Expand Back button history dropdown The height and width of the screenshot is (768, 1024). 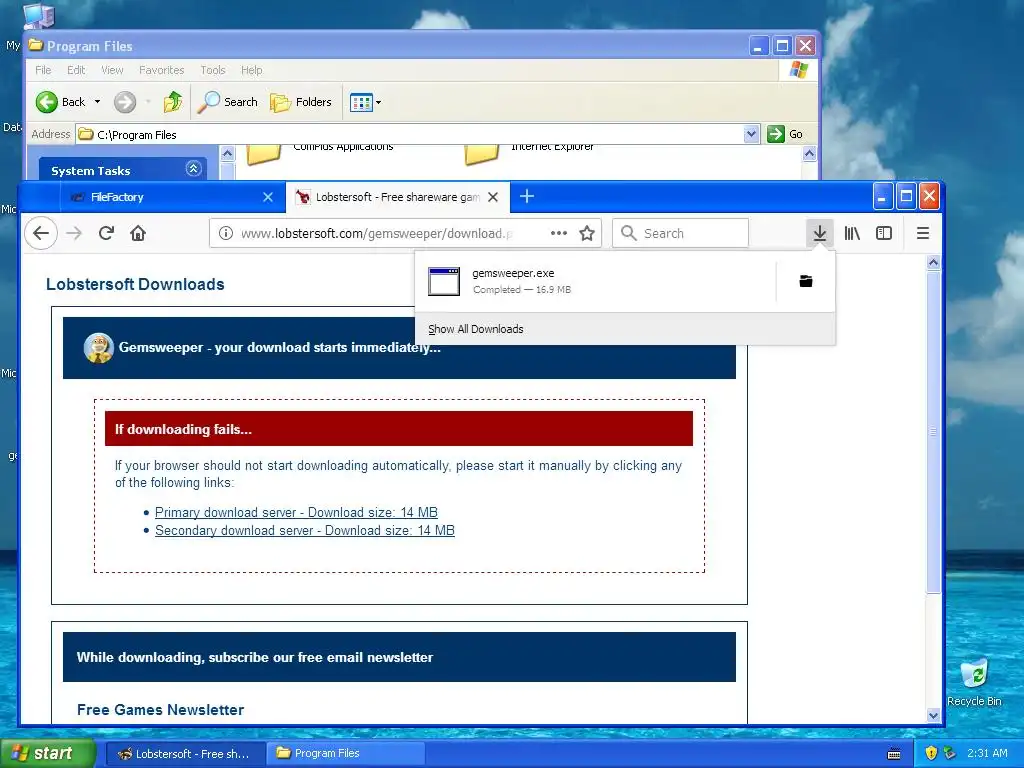tap(97, 102)
